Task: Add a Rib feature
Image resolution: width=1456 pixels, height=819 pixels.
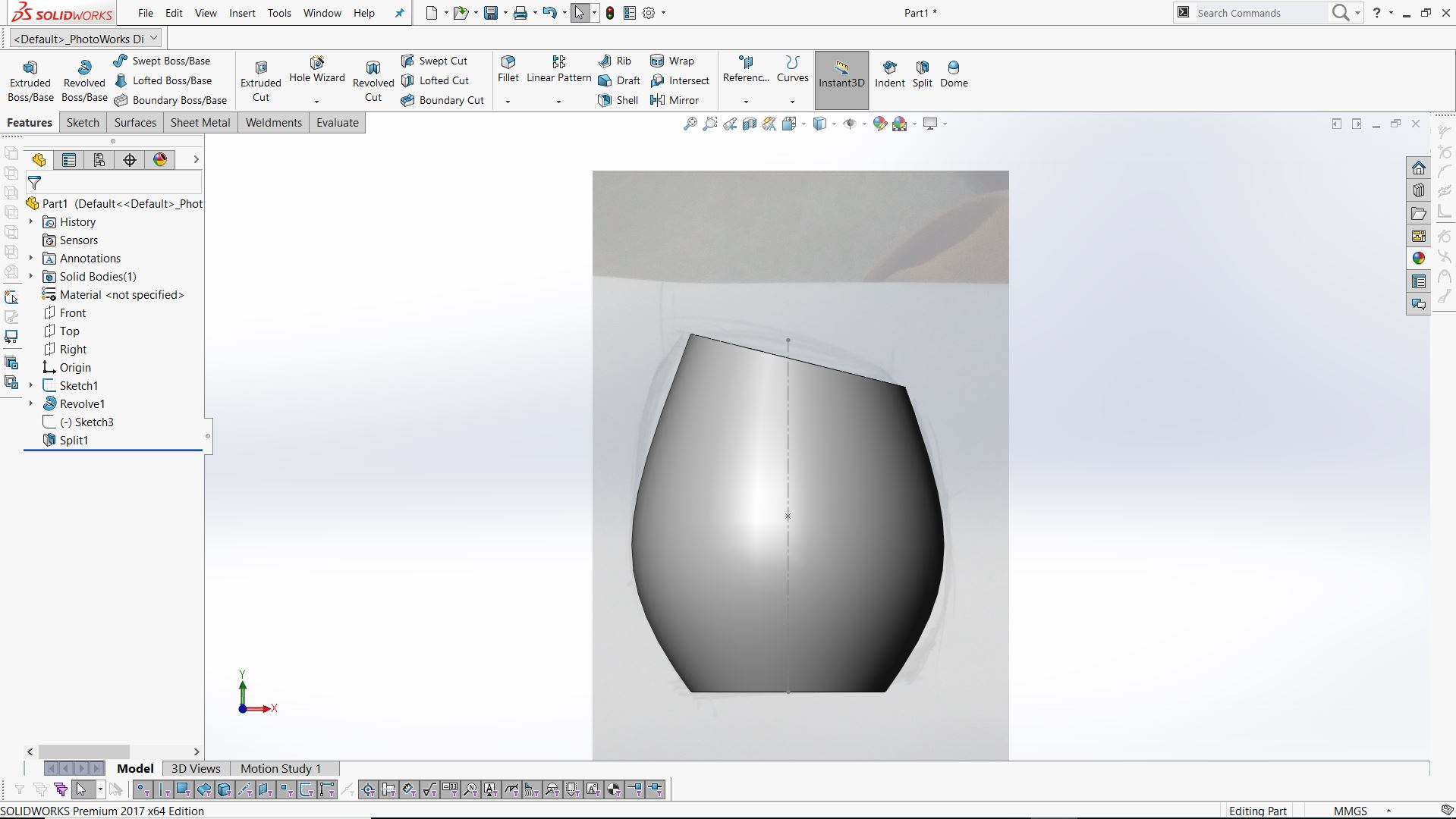Action: [x=615, y=61]
